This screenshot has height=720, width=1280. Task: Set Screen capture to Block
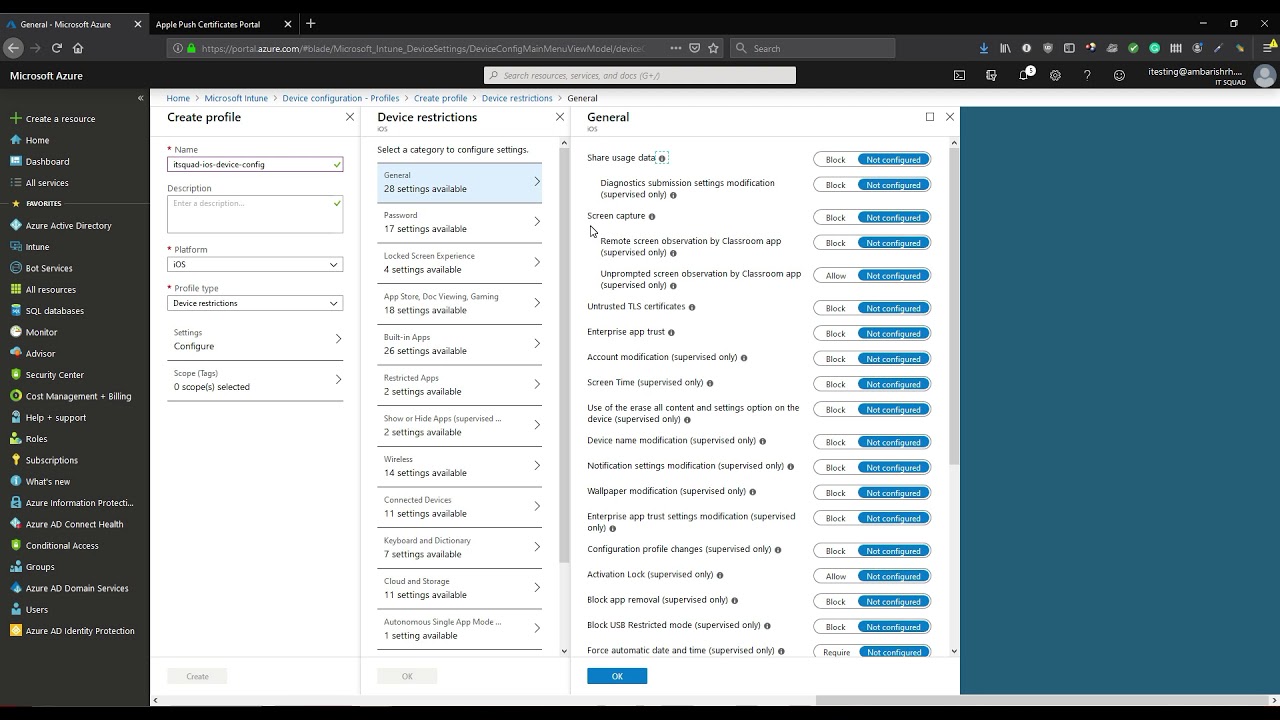pos(835,217)
